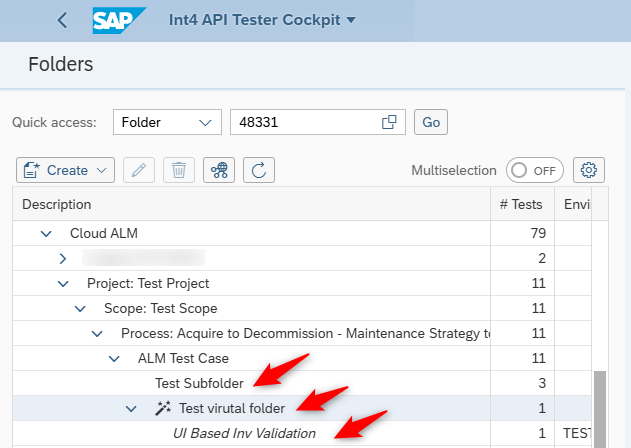The image size is (631, 448).
Task: Select UI Based Inv Validation row
Action: point(302,433)
